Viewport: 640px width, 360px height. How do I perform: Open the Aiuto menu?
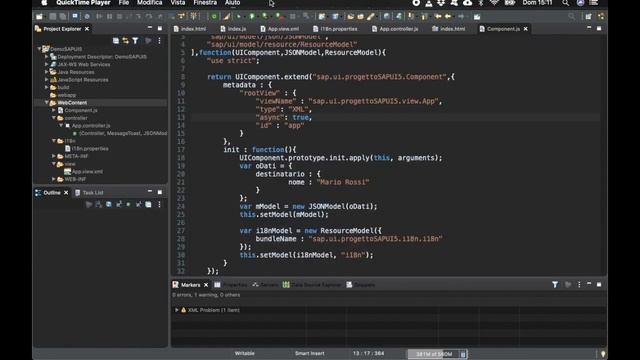pyautogui.click(x=232, y=3)
